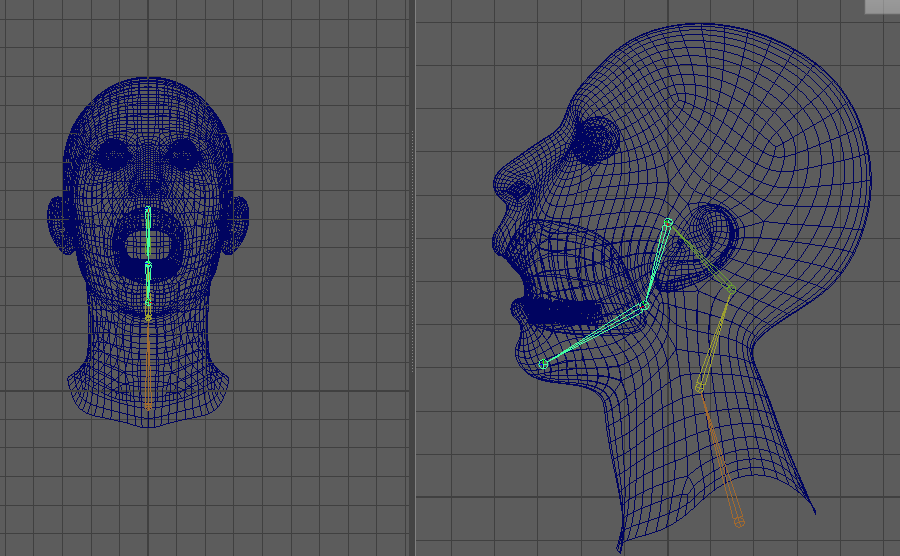Select the top jaw joint beside the ear
Viewport: 900px width, 556px height.
(668, 222)
